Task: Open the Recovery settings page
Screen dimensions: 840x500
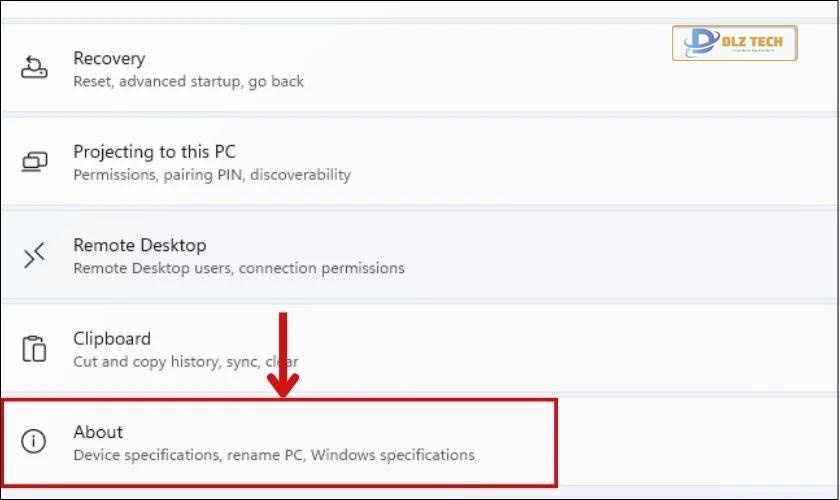Action: [x=109, y=58]
